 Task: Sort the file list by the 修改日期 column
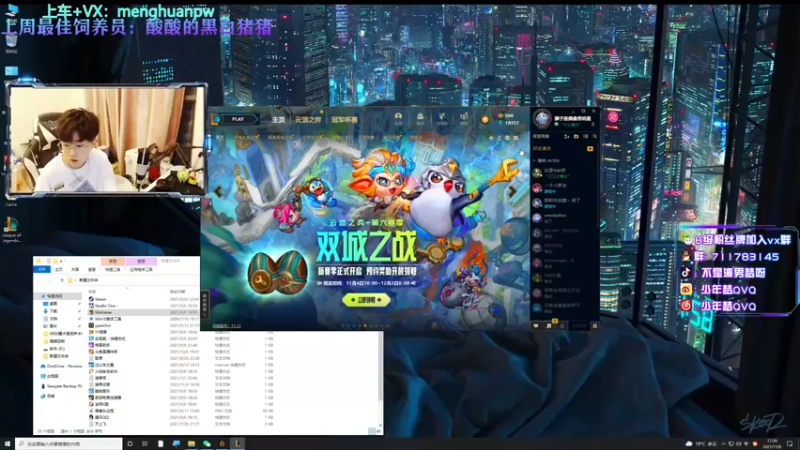coord(178,291)
